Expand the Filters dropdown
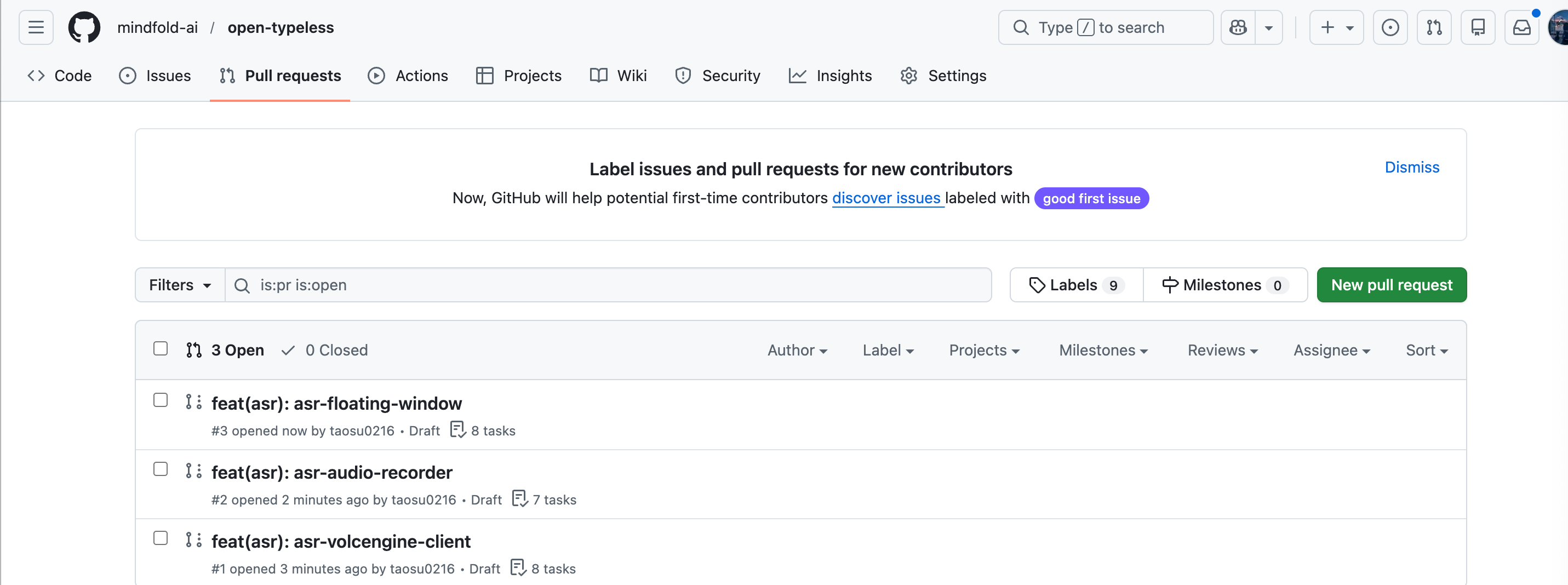The height and width of the screenshot is (585, 1568). point(180,285)
